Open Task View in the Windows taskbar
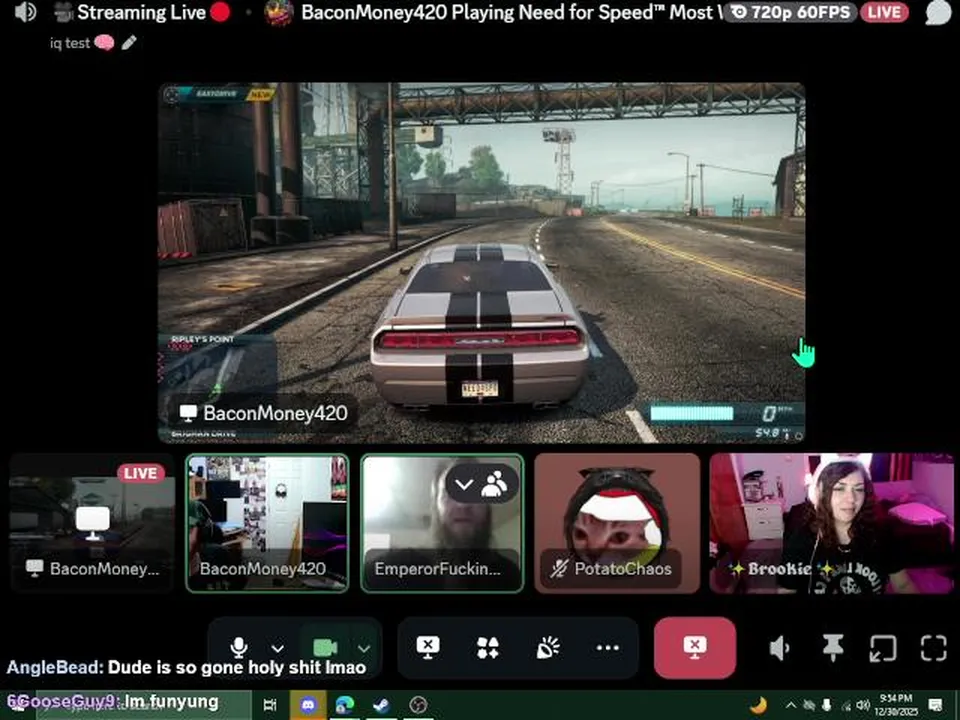Screen dimensions: 960x720 coord(269,705)
